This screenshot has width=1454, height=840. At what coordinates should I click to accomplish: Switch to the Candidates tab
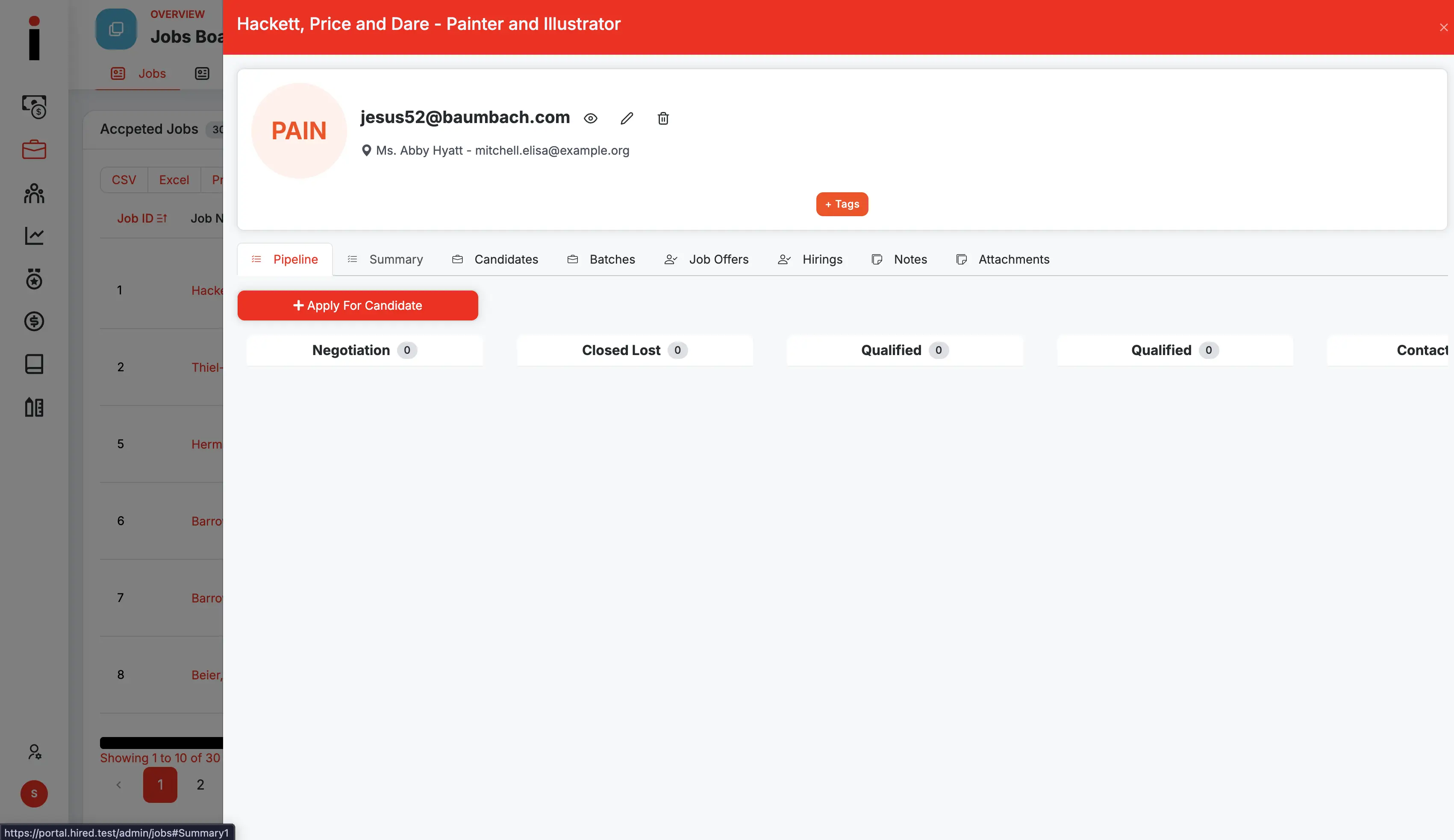pyautogui.click(x=494, y=260)
